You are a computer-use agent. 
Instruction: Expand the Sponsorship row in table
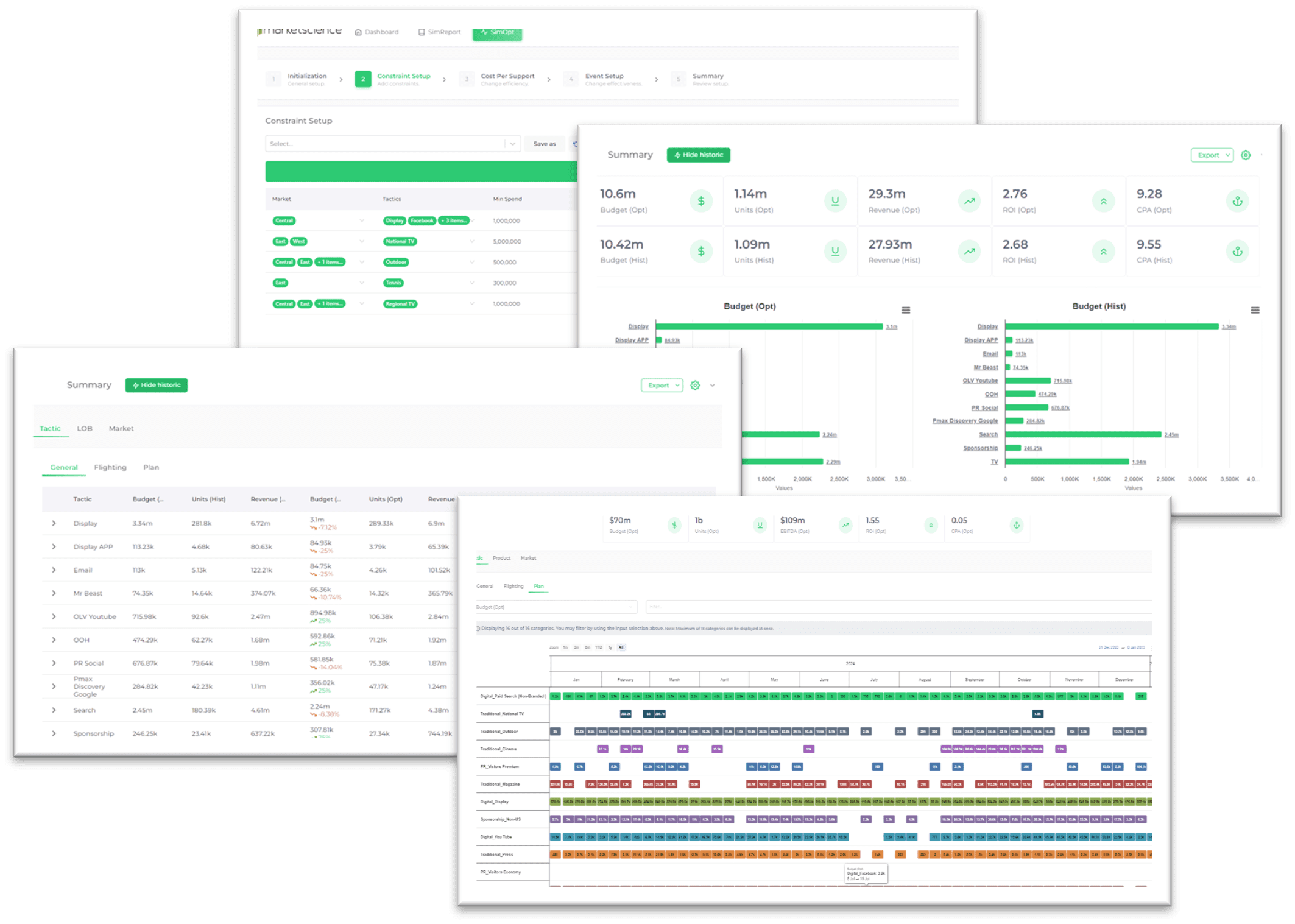coord(54,734)
